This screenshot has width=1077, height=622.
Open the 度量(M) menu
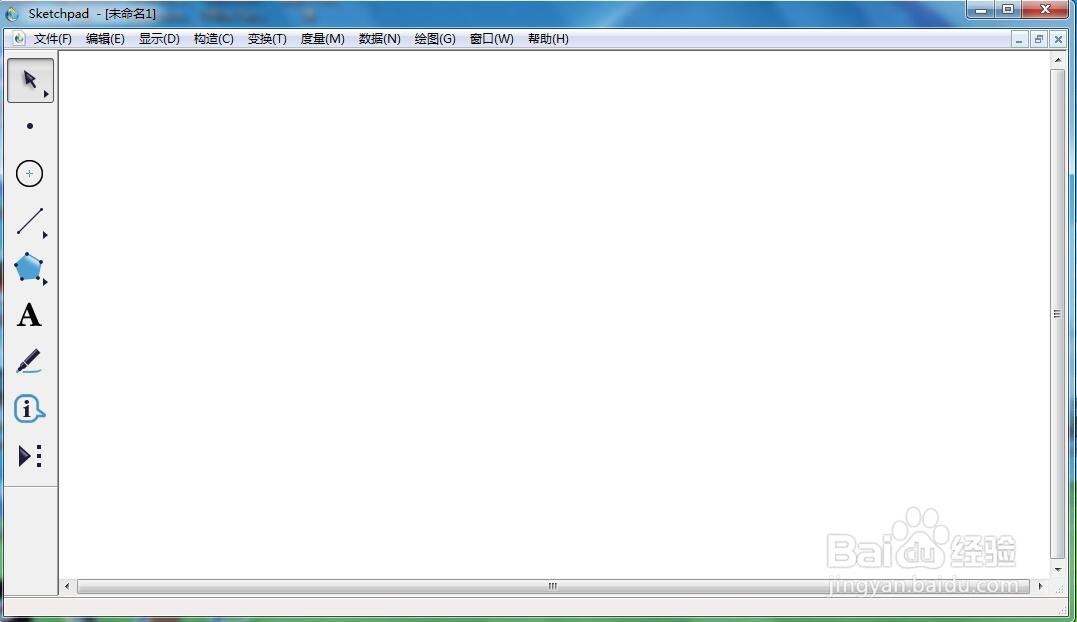pyautogui.click(x=323, y=39)
